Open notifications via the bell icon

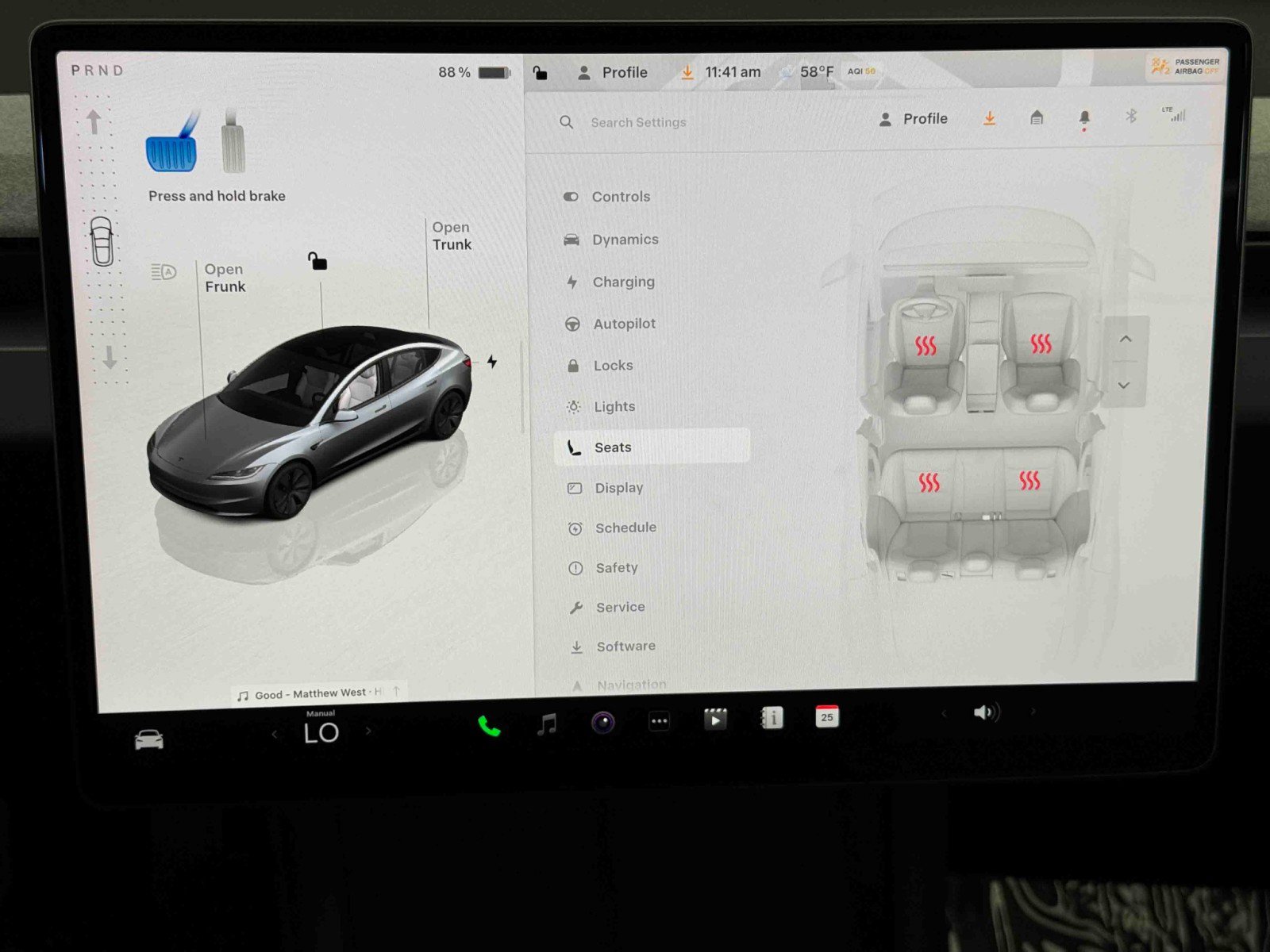(x=1084, y=118)
